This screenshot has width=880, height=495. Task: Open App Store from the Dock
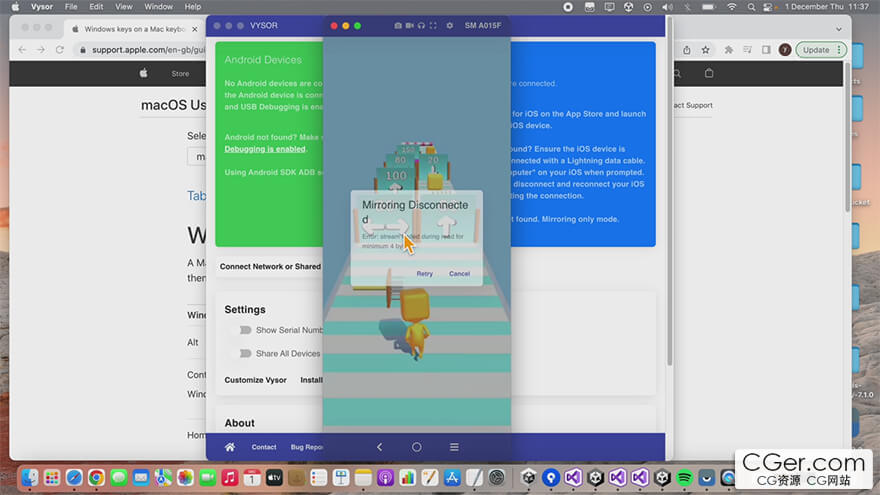click(452, 478)
